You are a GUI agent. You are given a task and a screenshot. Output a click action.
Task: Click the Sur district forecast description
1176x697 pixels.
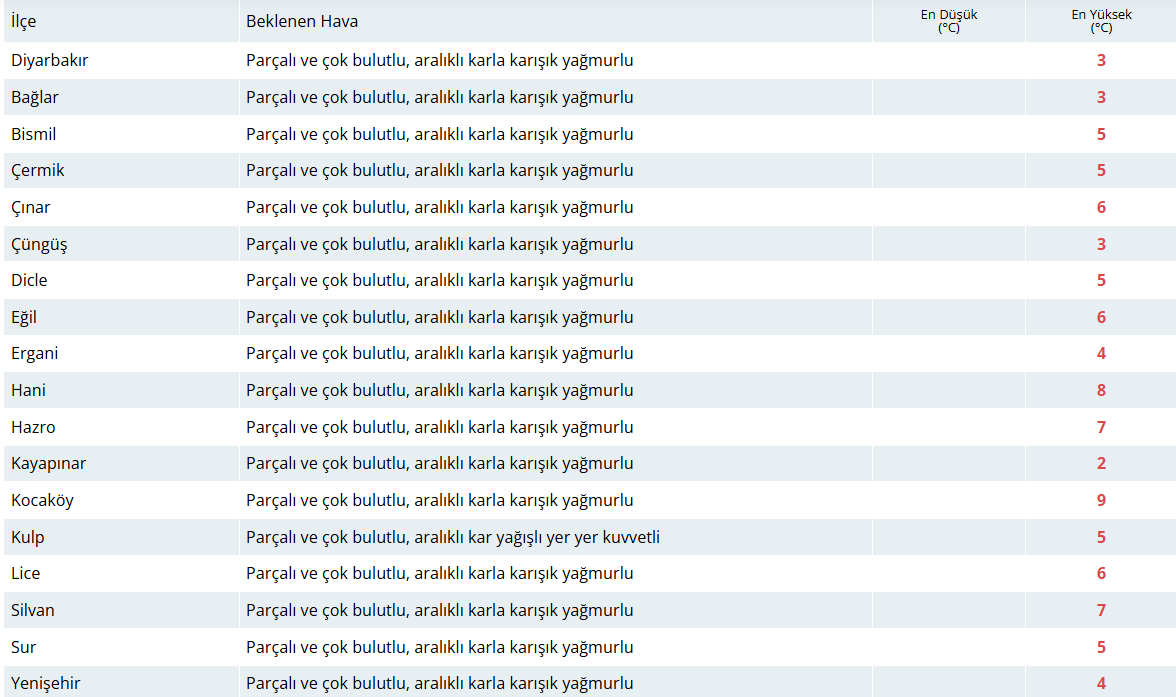[440, 646]
